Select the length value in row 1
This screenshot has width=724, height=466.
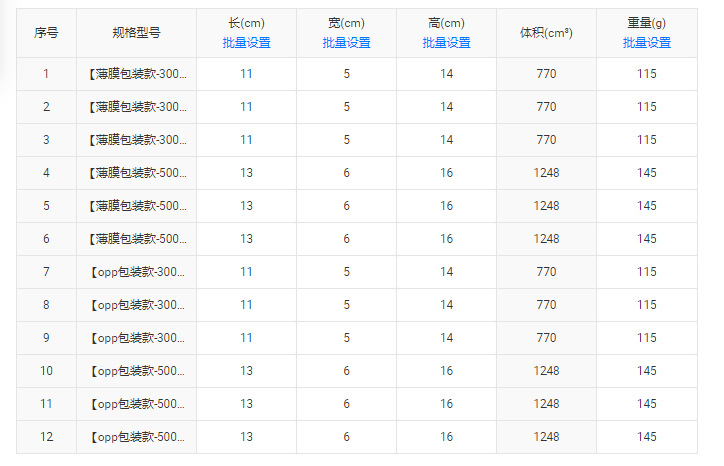point(246,74)
